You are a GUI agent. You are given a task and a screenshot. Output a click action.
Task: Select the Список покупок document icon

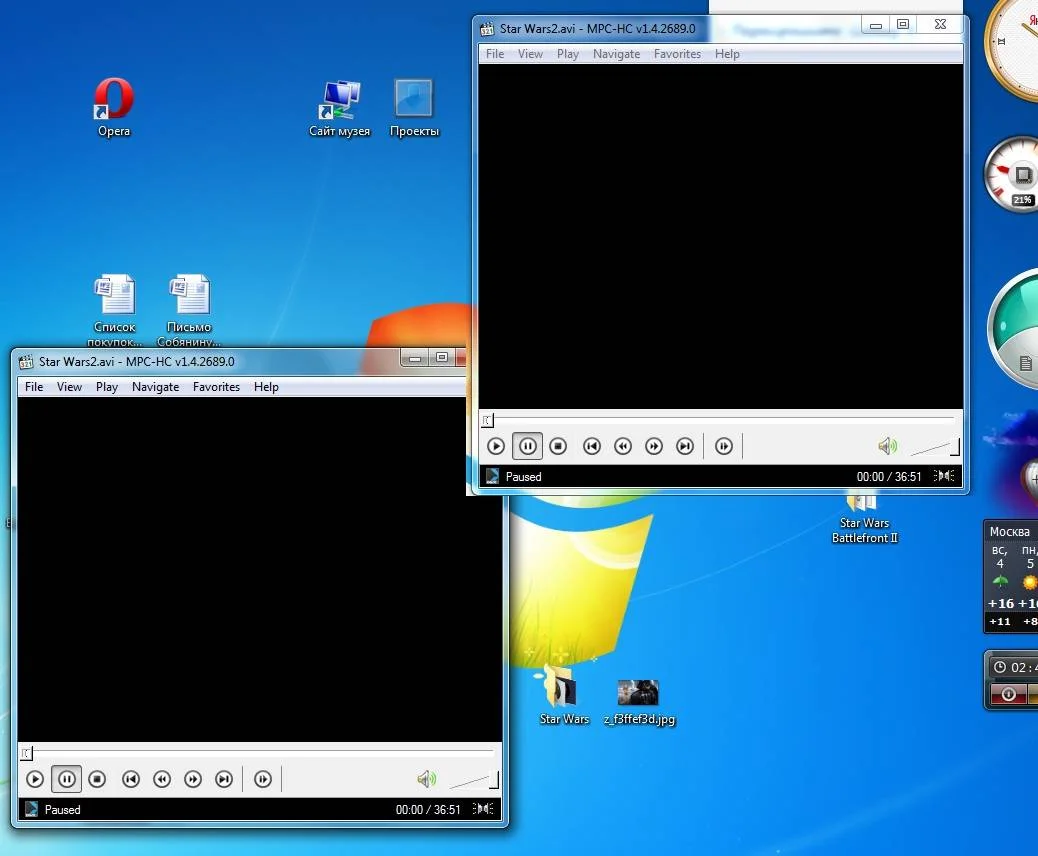tap(115, 310)
